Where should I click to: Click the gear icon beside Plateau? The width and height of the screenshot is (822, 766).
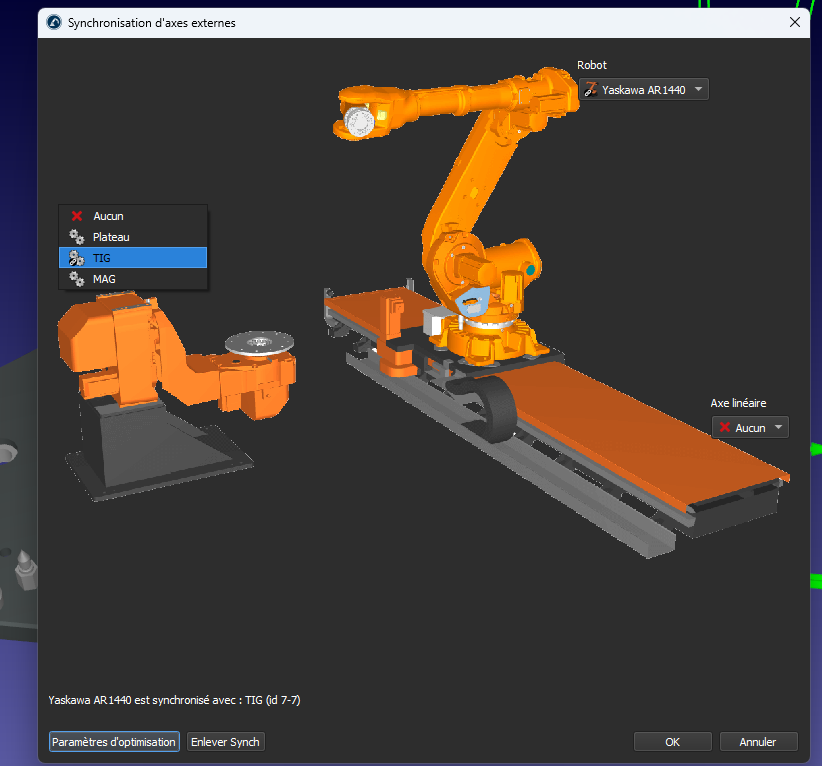76,237
